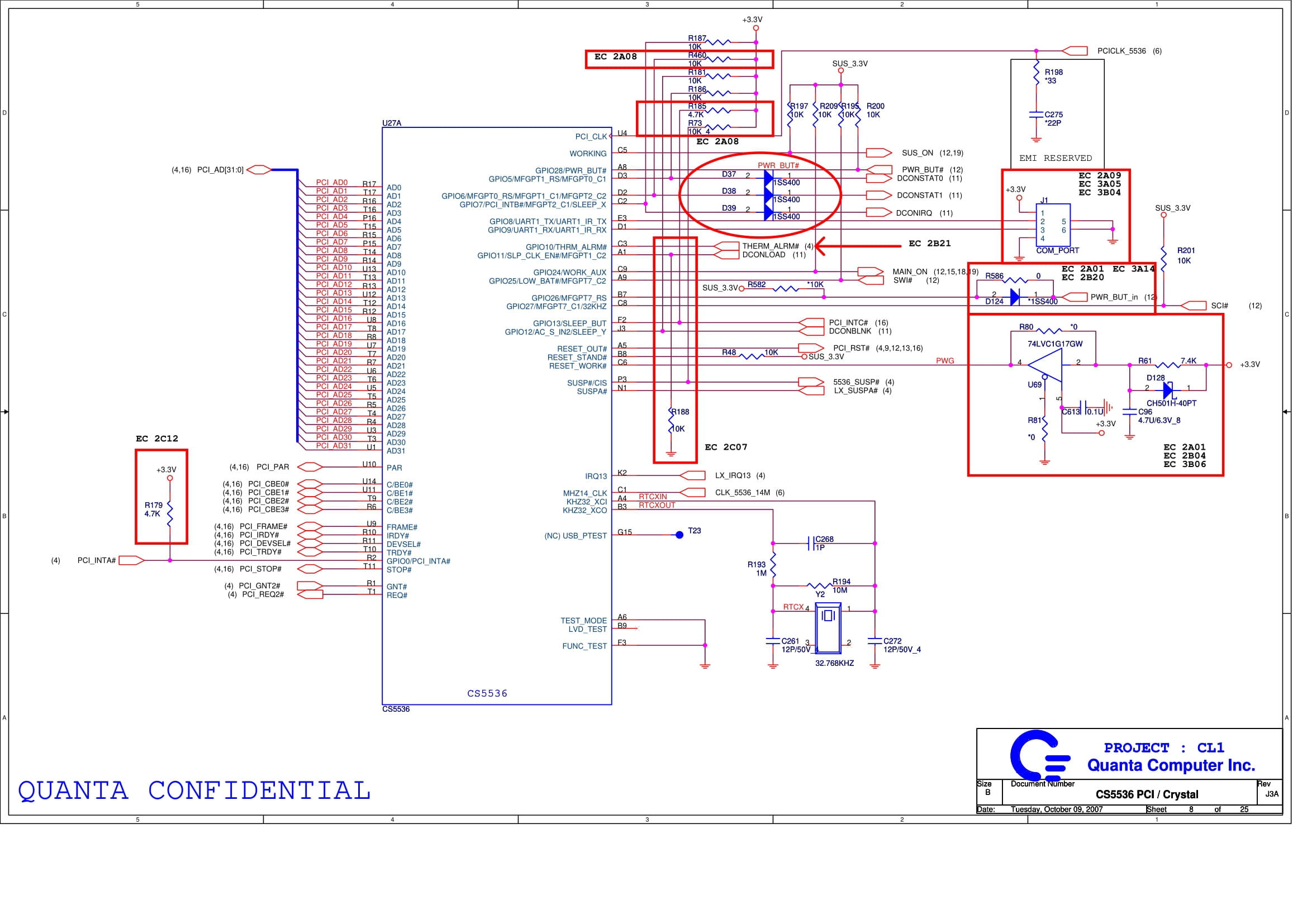Click the Y2 crystal symbol

click(x=828, y=628)
